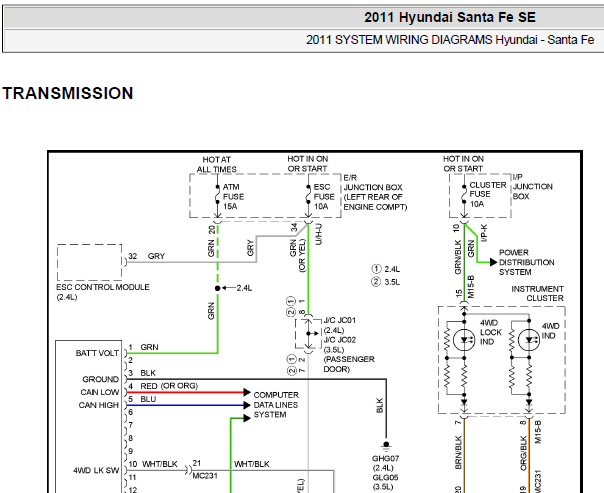The image size is (604, 493).
Task: Click the arrowhead pointing to POWER DISTRIBUTION SYSTEM
Action: point(493,262)
